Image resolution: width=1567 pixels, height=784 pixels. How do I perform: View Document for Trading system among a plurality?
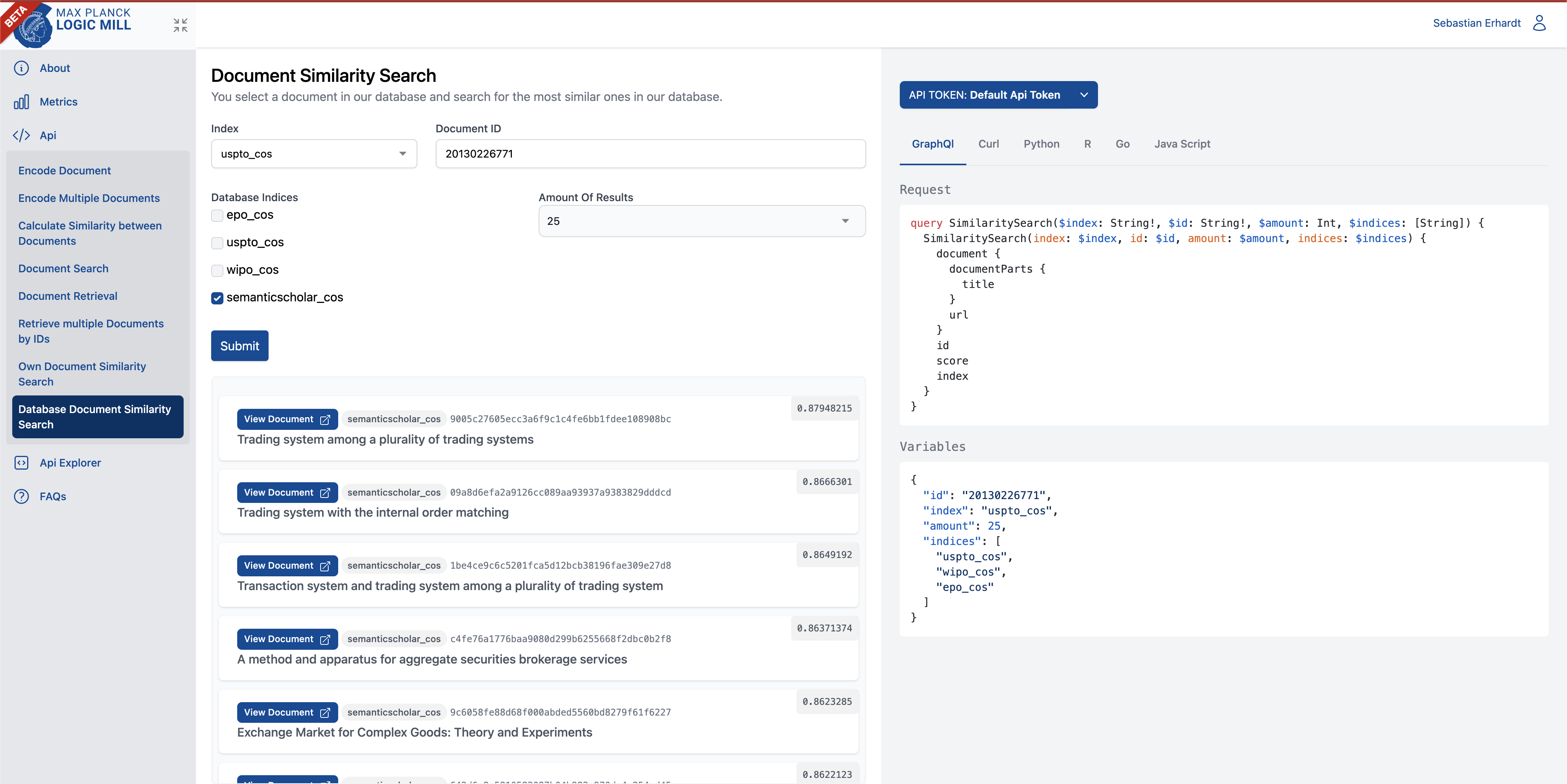point(287,419)
